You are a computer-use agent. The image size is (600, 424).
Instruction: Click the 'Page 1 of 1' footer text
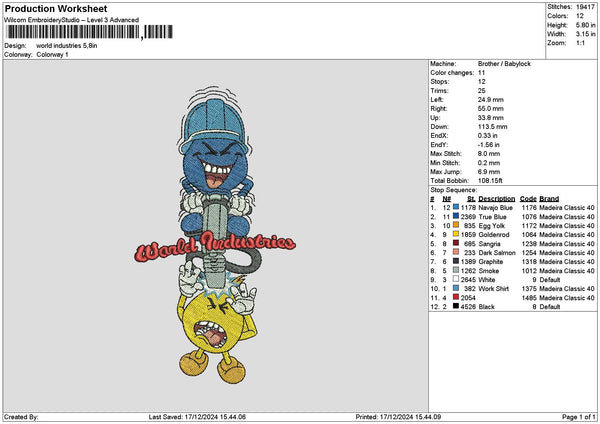point(579,417)
